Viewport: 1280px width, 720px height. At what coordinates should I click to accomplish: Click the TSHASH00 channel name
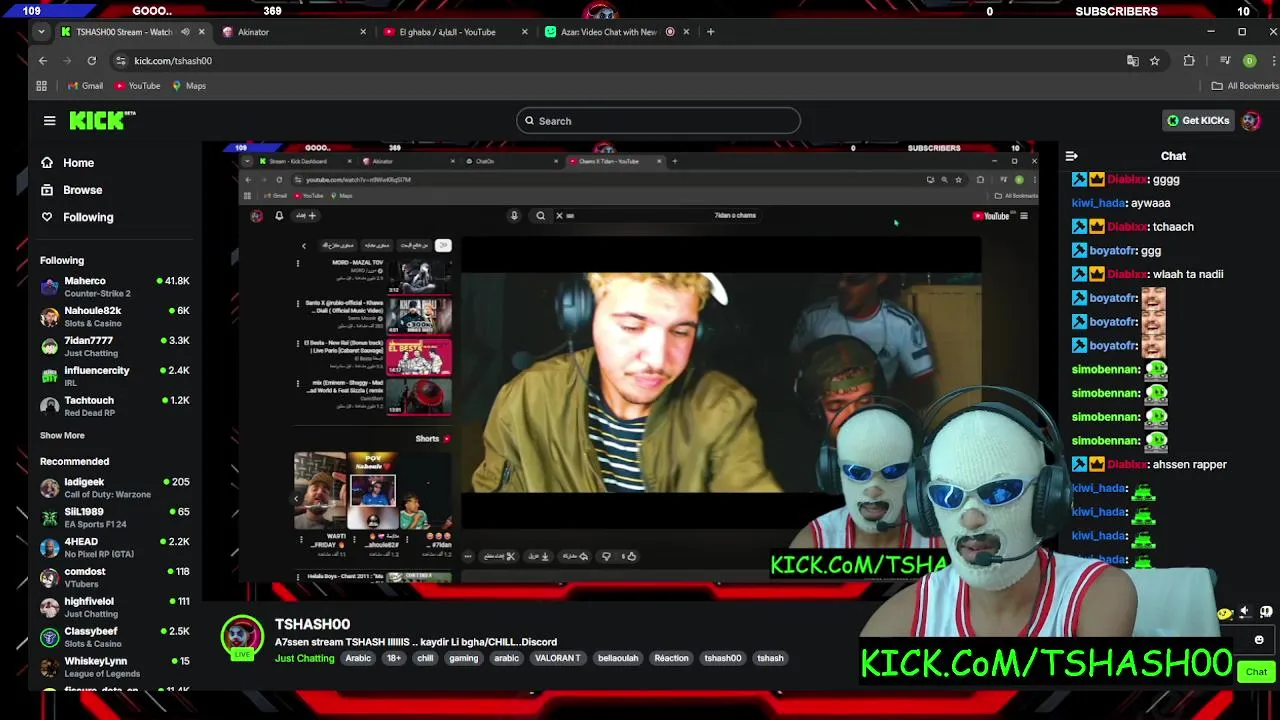pos(312,624)
